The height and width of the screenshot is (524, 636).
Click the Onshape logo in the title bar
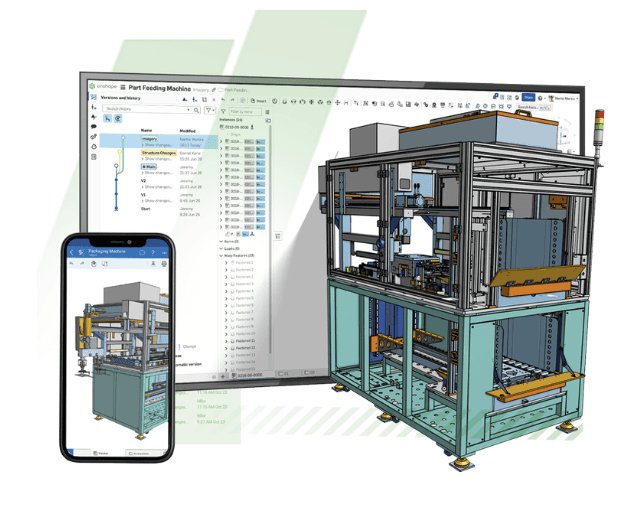(x=103, y=86)
